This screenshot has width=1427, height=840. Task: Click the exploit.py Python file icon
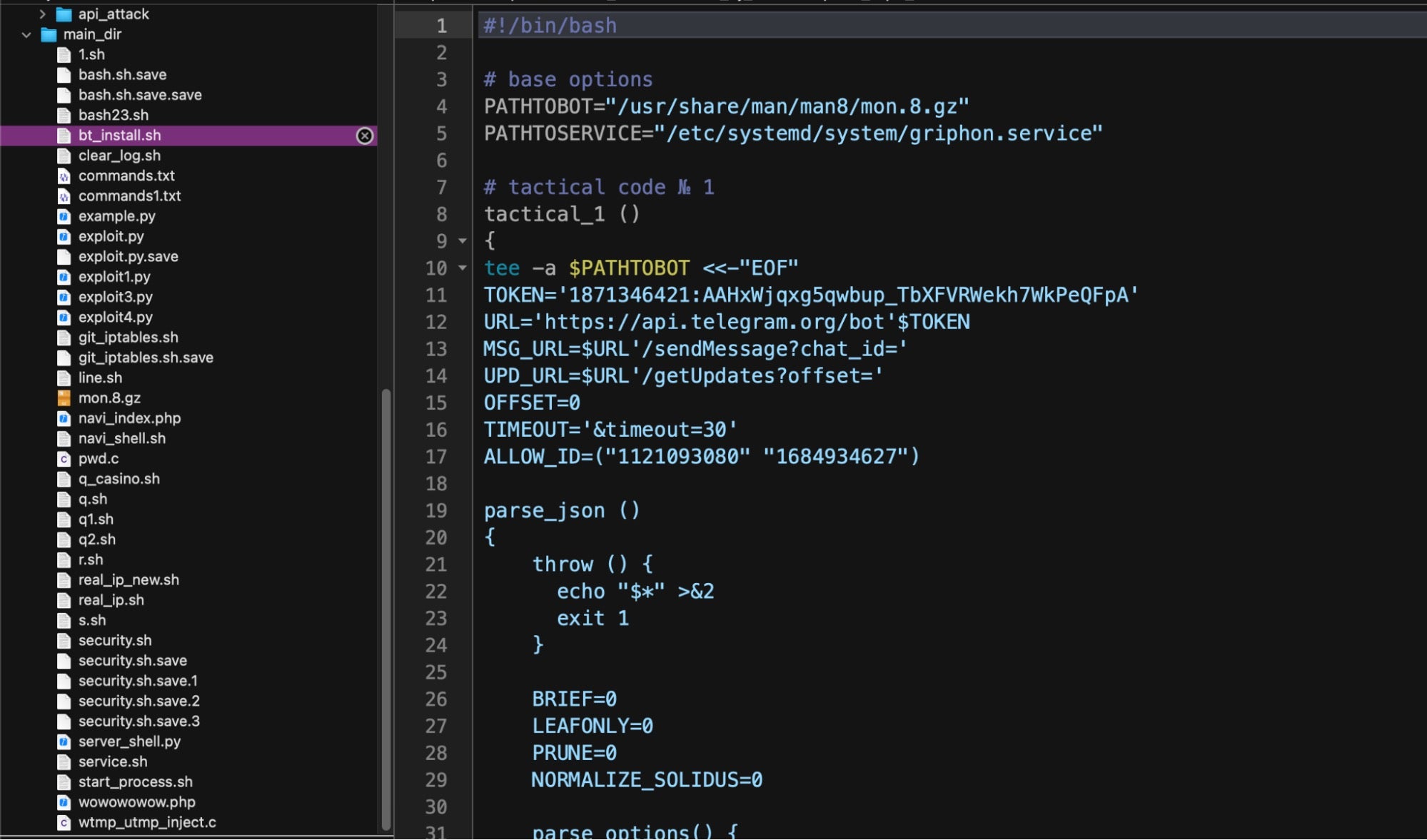tap(64, 236)
